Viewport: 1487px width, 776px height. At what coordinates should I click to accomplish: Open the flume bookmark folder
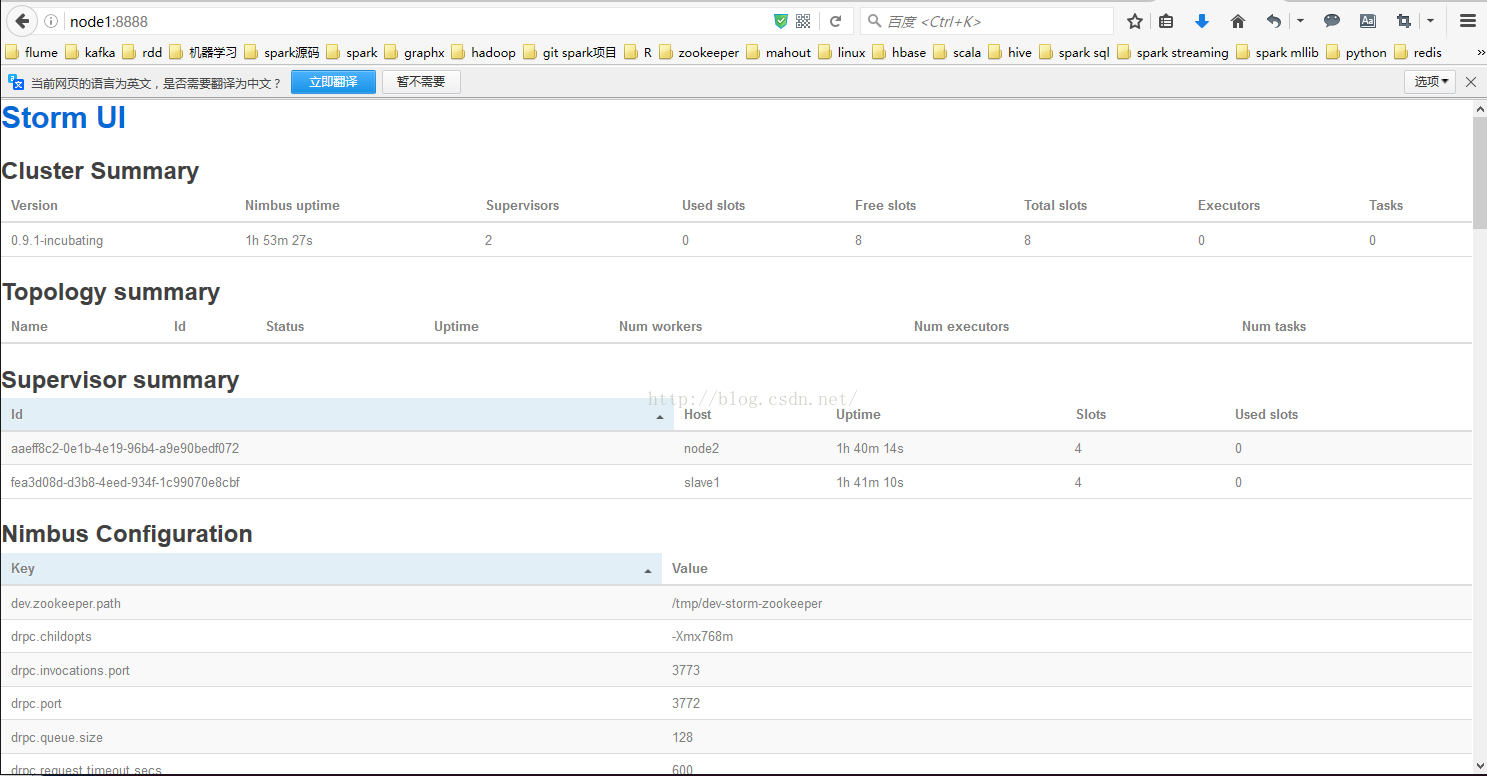click(32, 53)
